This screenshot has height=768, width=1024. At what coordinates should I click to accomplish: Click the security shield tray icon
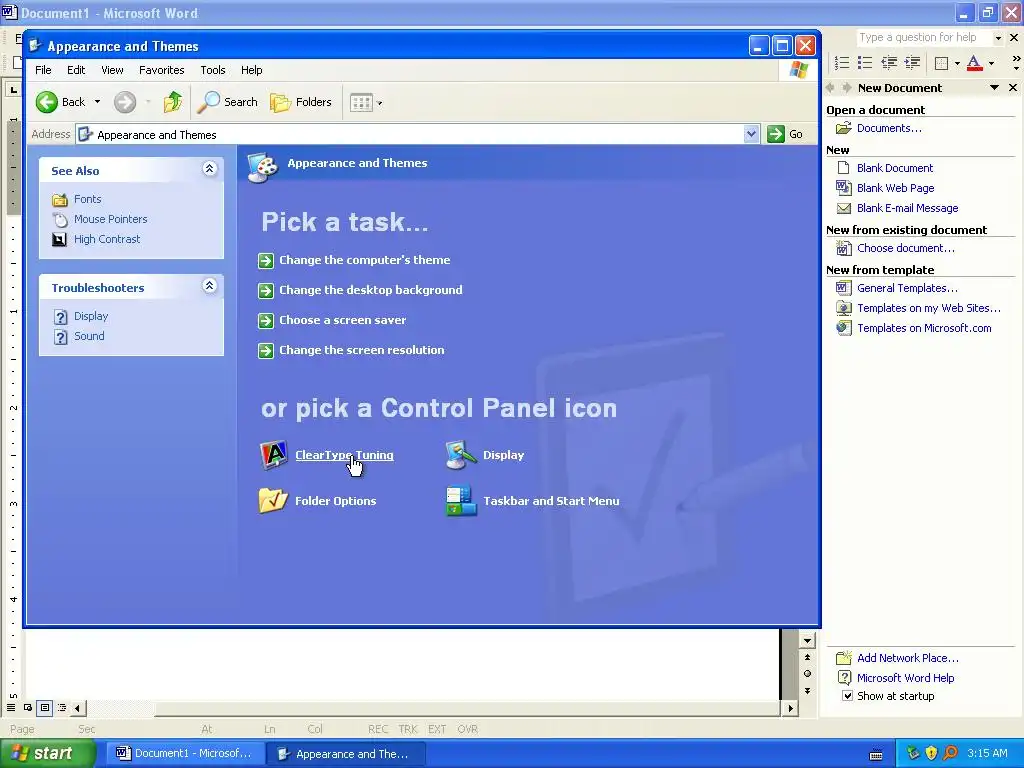[931, 753]
